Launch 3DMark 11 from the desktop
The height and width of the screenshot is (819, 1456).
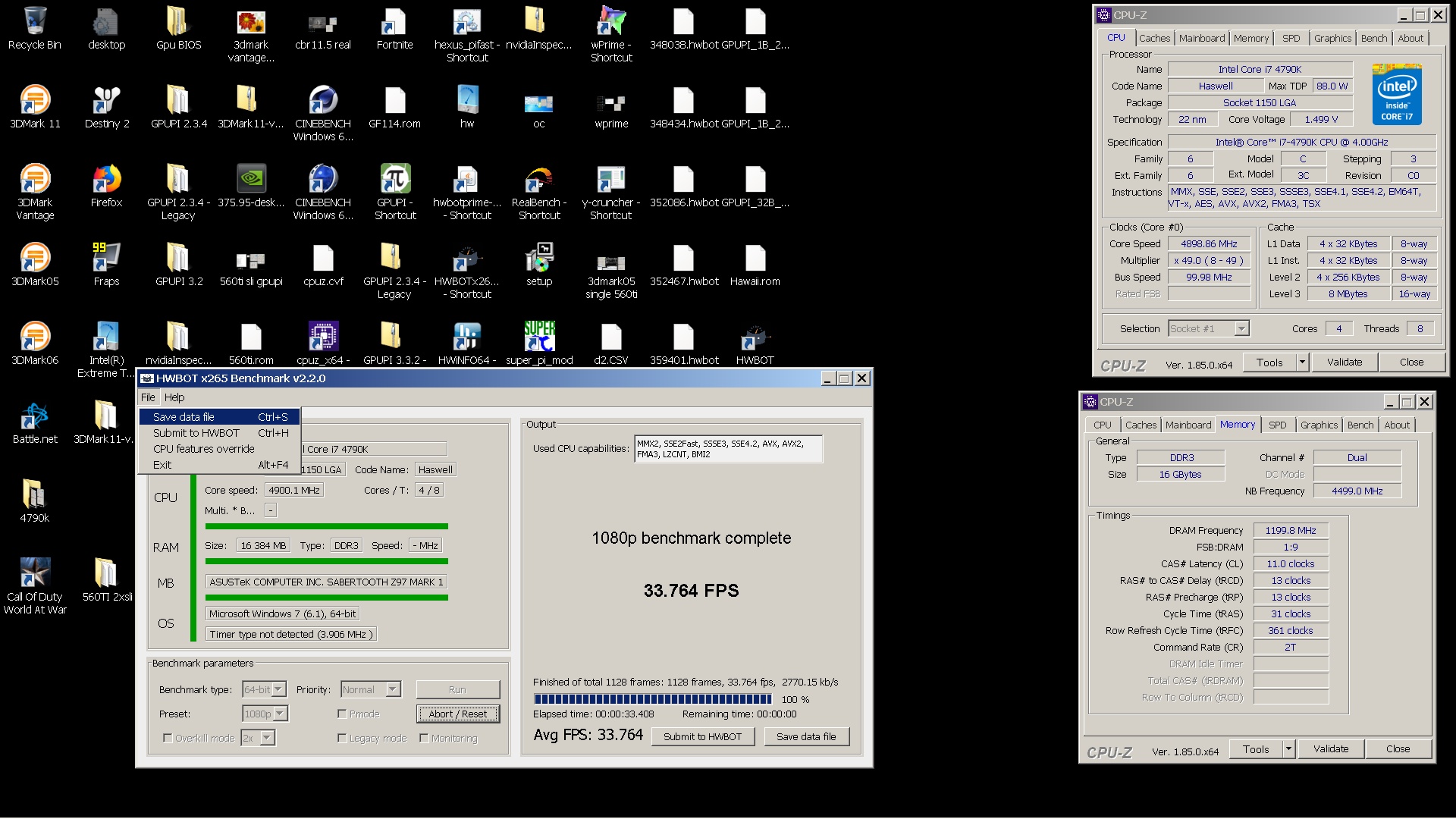[x=34, y=108]
